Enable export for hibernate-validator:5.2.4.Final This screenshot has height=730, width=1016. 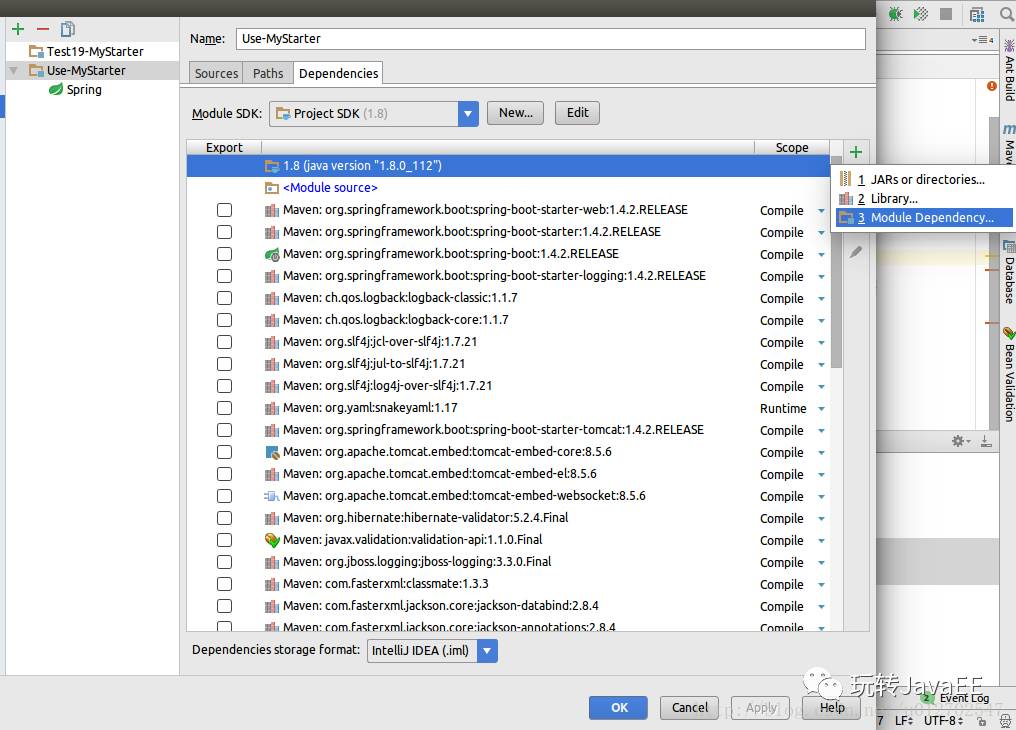pyautogui.click(x=224, y=518)
